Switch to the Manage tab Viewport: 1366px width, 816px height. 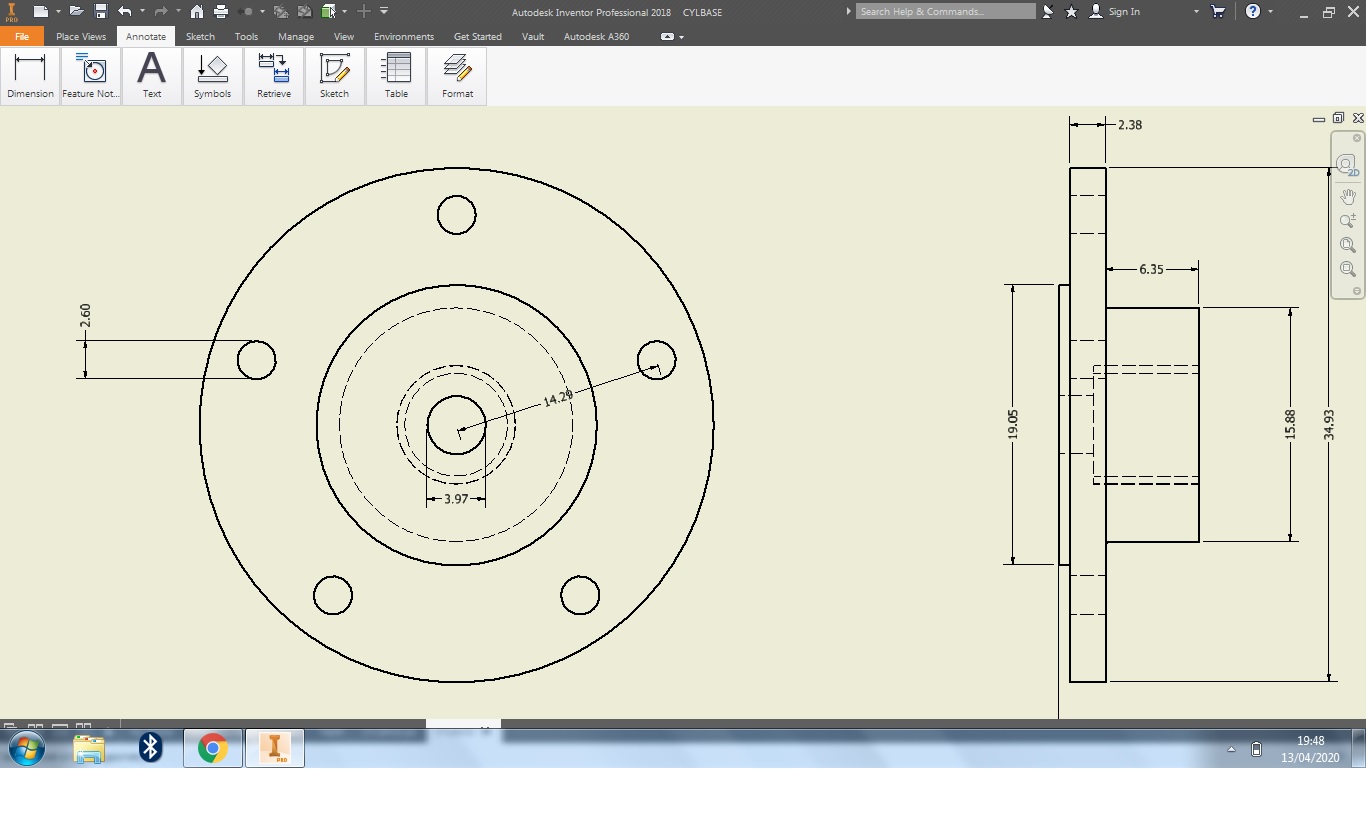[296, 36]
